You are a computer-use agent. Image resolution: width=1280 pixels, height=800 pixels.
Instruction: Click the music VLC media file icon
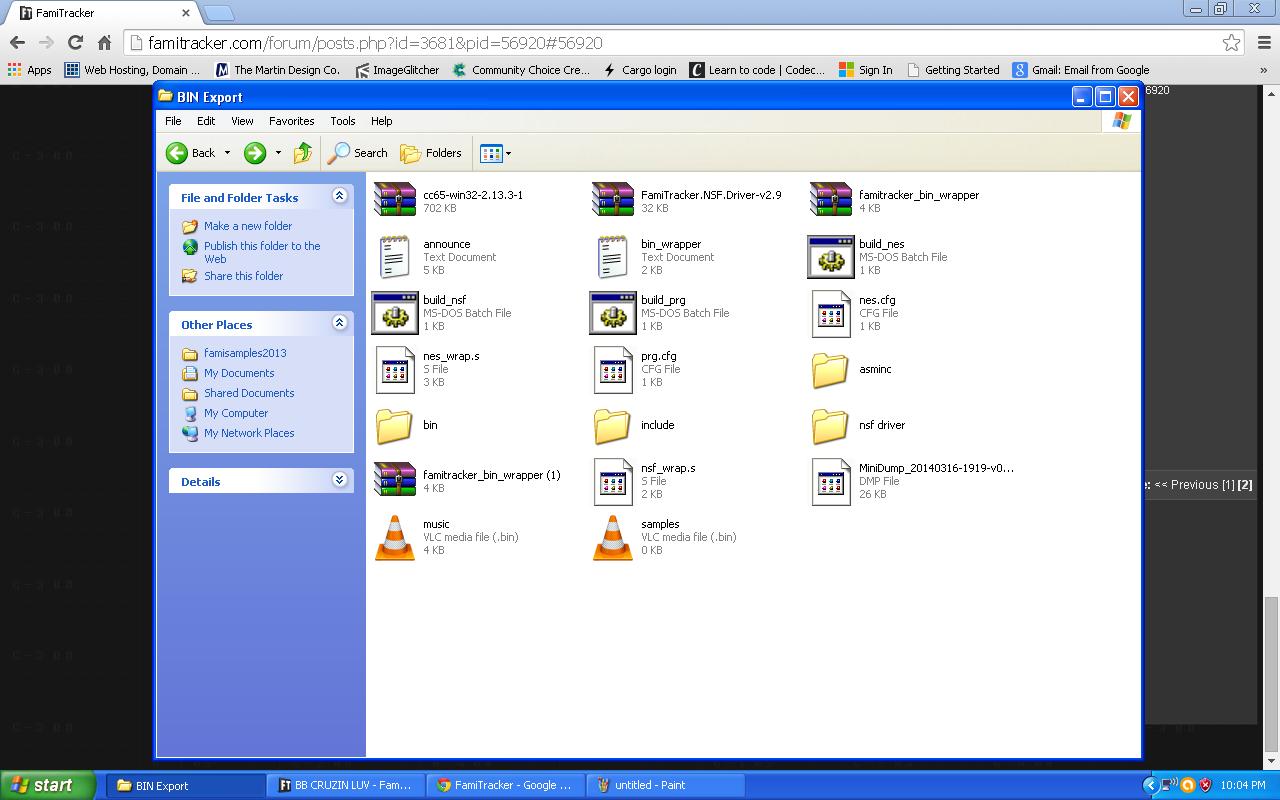click(394, 537)
